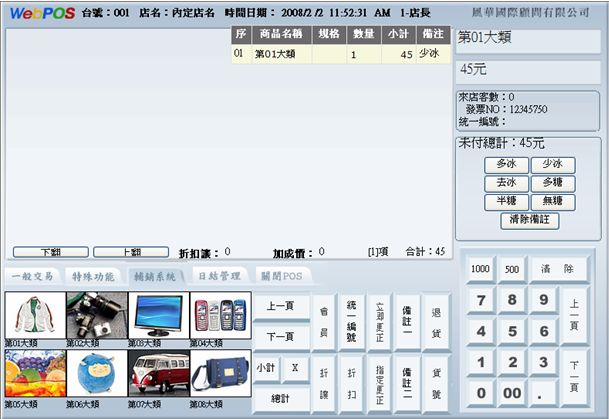Click the 商品名稱 column header
Viewport: 609px width, 419px height.
[282, 35]
